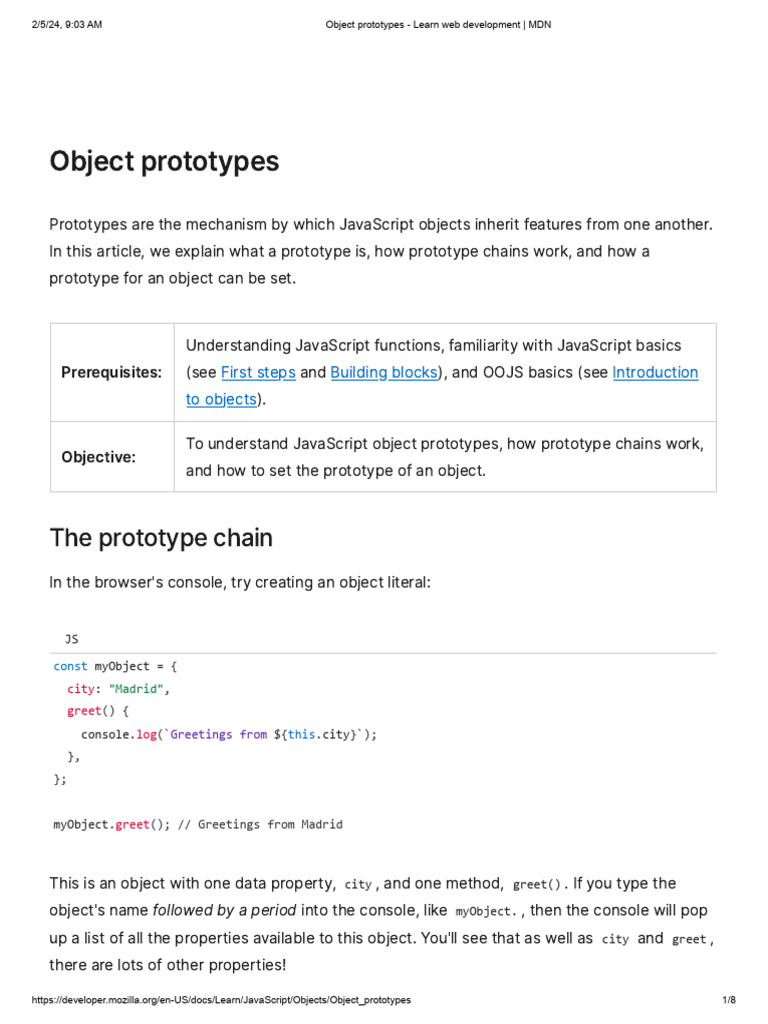Click the 1/8 page number indicator
768x1024 pixels.
(728, 1000)
